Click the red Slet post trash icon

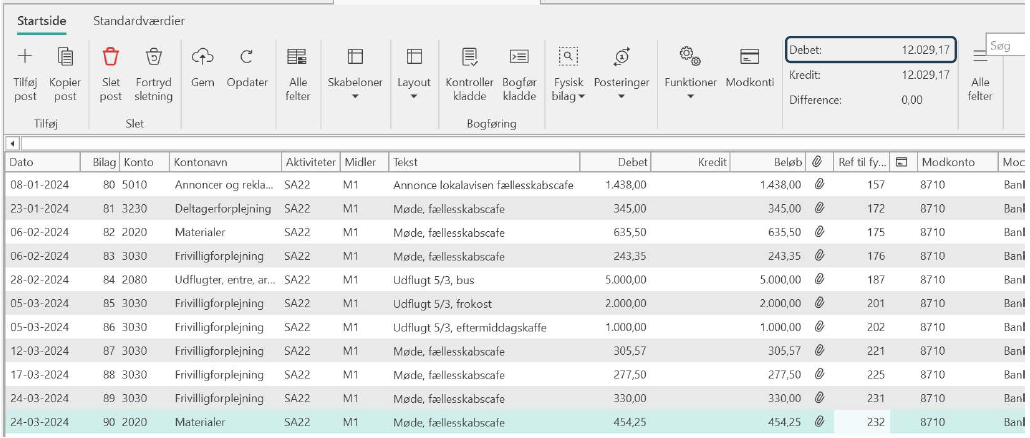pyautogui.click(x=110, y=56)
